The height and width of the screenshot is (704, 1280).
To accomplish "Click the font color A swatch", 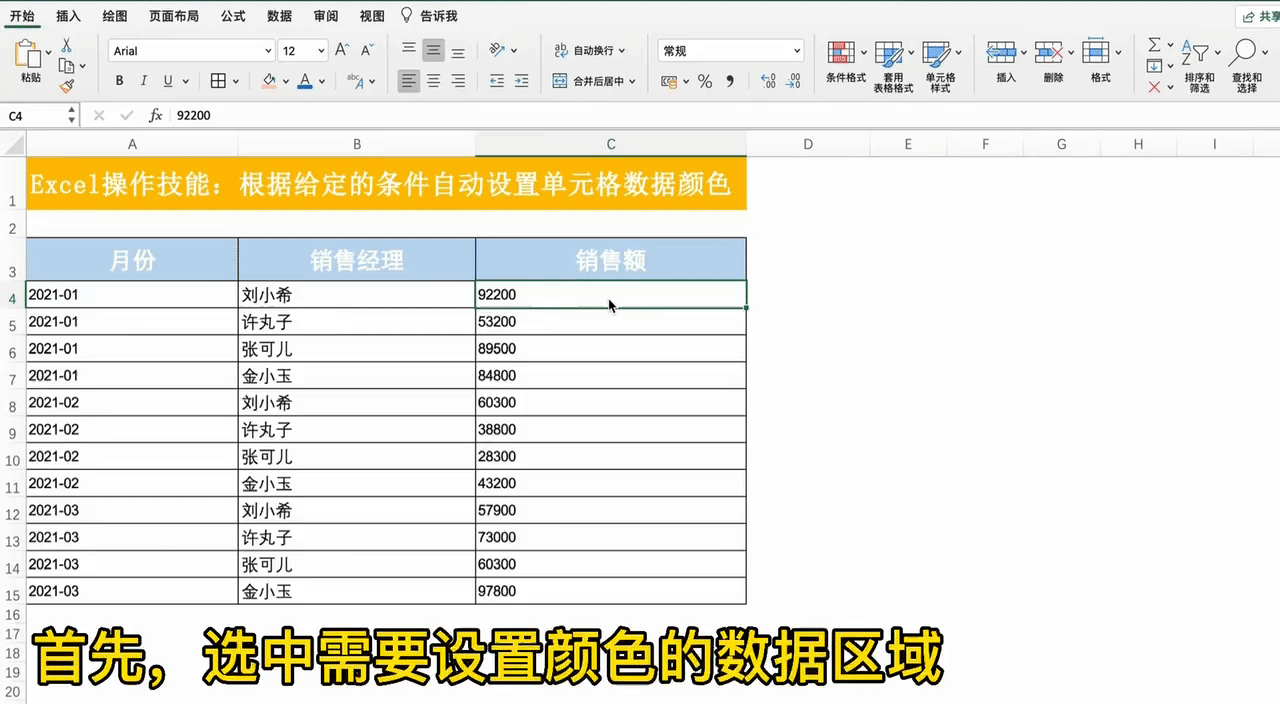I will (305, 81).
